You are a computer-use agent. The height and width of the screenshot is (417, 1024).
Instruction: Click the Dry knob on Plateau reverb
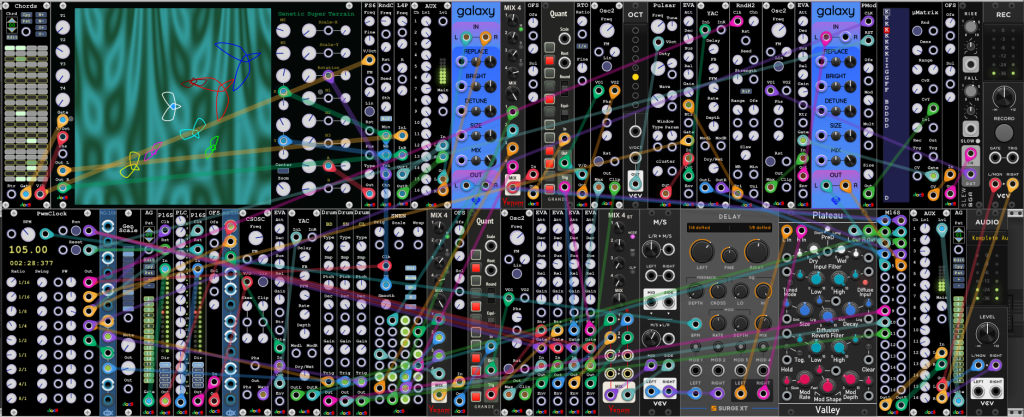tap(813, 249)
